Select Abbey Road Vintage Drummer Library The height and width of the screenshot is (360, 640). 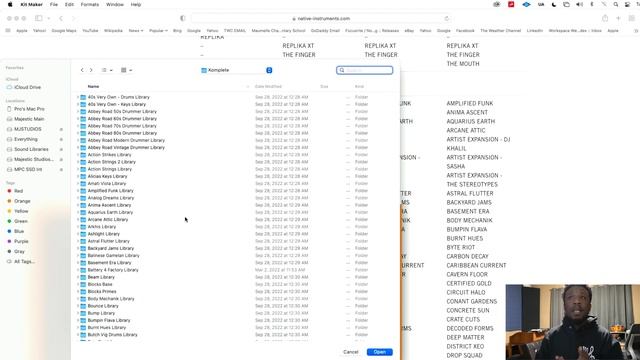click(x=126, y=147)
